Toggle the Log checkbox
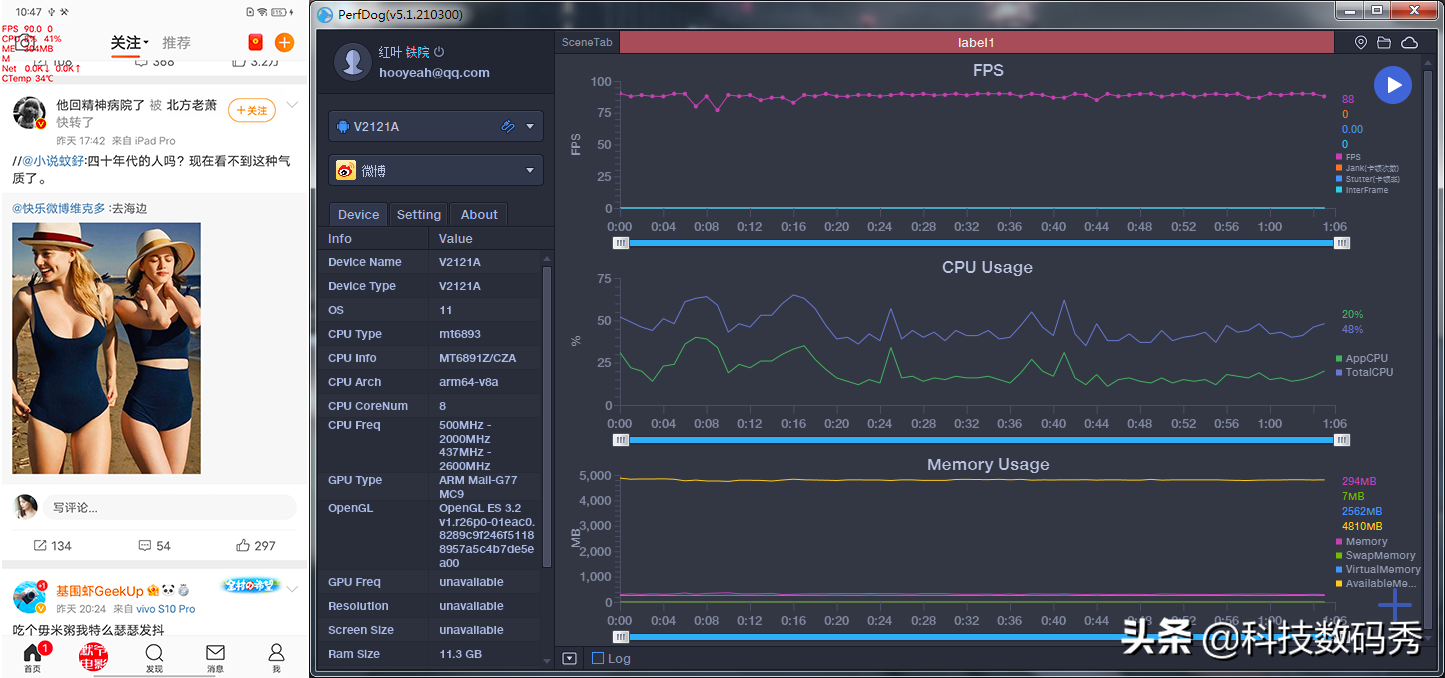This screenshot has width=1445, height=678. pyautogui.click(x=598, y=658)
